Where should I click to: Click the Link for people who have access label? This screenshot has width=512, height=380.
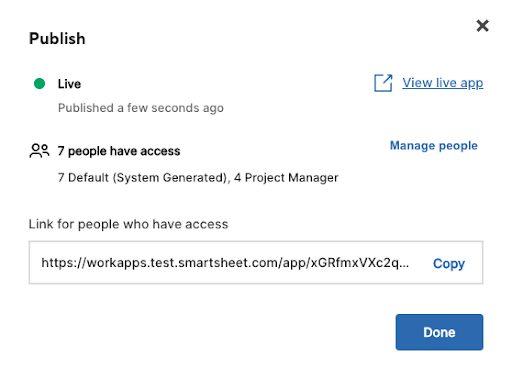tap(128, 224)
